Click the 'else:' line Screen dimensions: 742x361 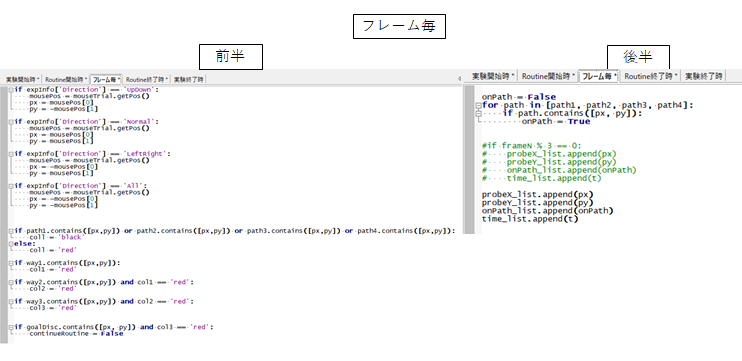click(24, 244)
